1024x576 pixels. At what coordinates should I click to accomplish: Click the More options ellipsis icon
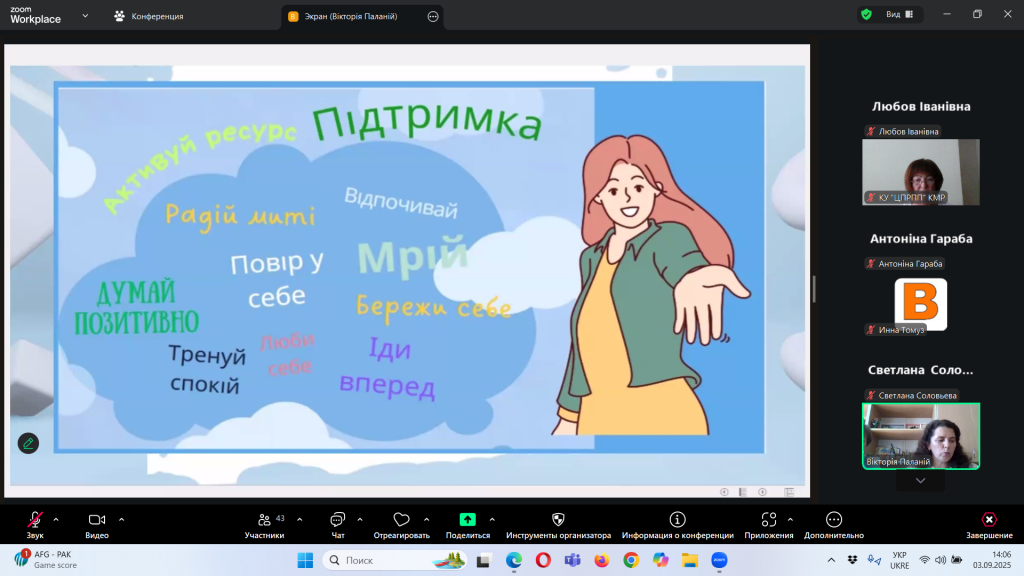pyautogui.click(x=834, y=520)
